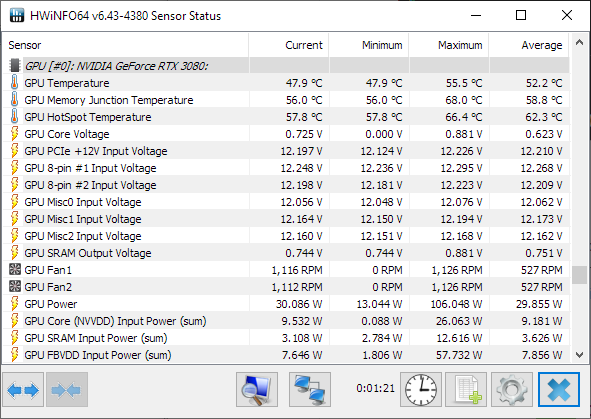Screen dimensions: 591x419
Task: Select the GPU Fan2 label
Action: click(x=48, y=287)
